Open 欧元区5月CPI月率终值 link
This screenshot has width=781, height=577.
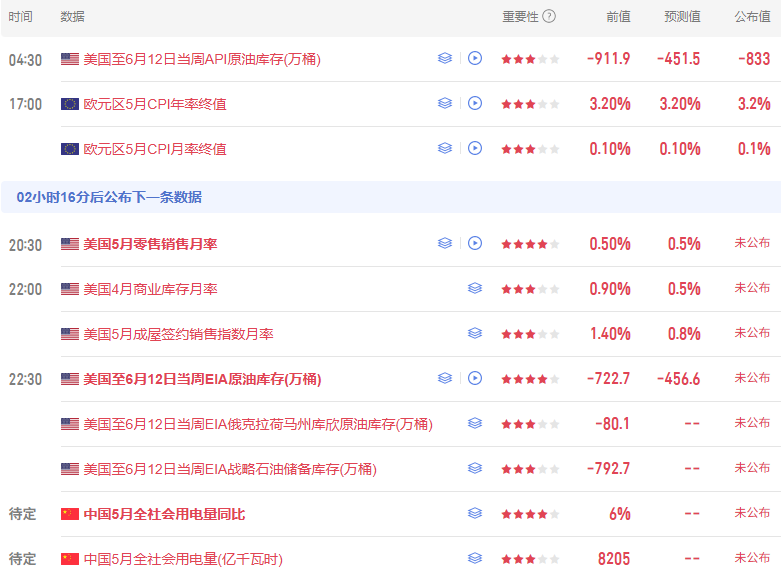pos(155,149)
